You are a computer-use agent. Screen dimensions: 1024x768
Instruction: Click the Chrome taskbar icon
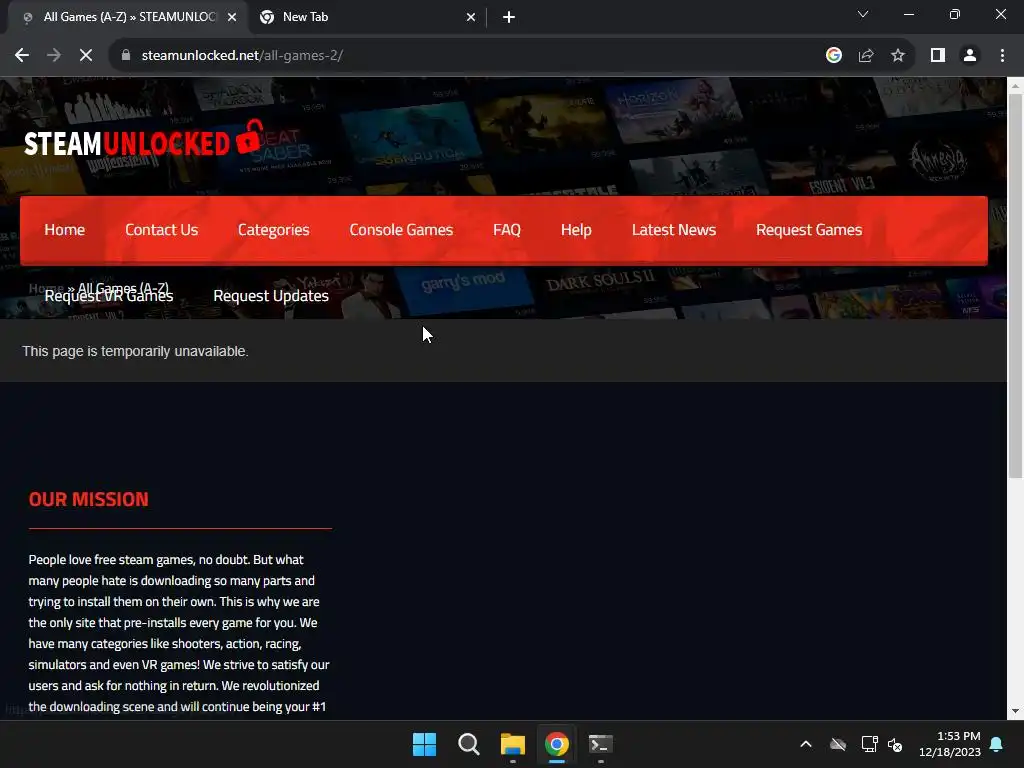click(557, 744)
